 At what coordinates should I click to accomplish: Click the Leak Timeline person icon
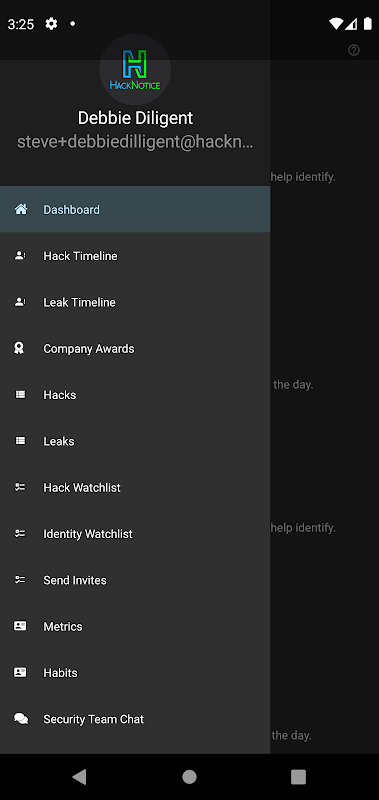20,302
